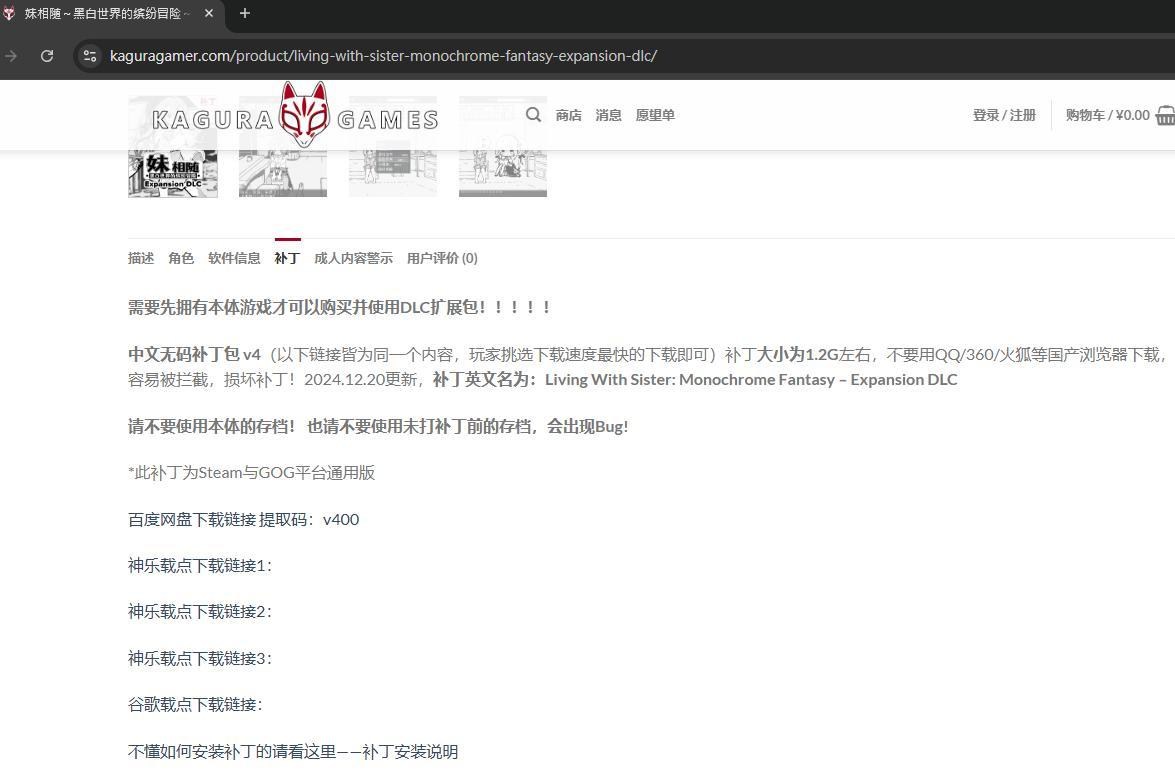Viewport: 1175px width, 782px height.
Task: Click the shopping cart basket icon
Action: click(1165, 115)
